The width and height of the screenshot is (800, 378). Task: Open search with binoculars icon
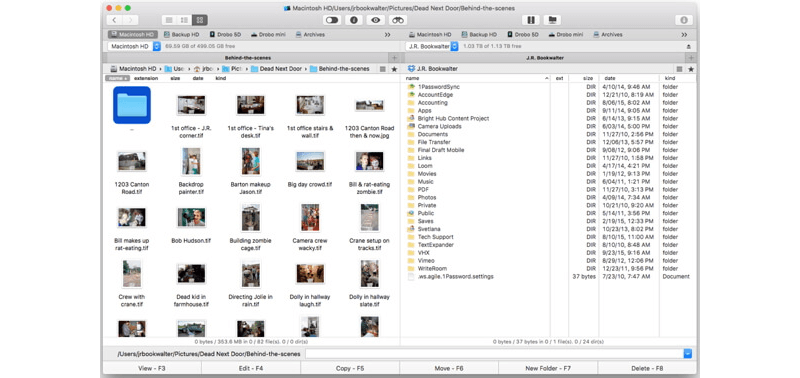pos(398,20)
